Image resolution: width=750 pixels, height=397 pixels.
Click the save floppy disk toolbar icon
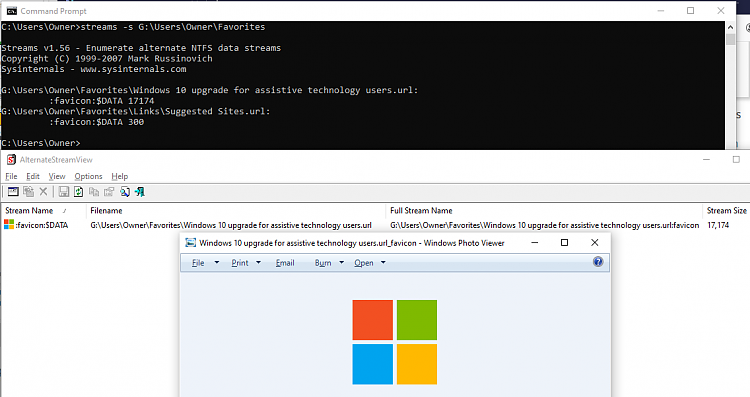64,192
